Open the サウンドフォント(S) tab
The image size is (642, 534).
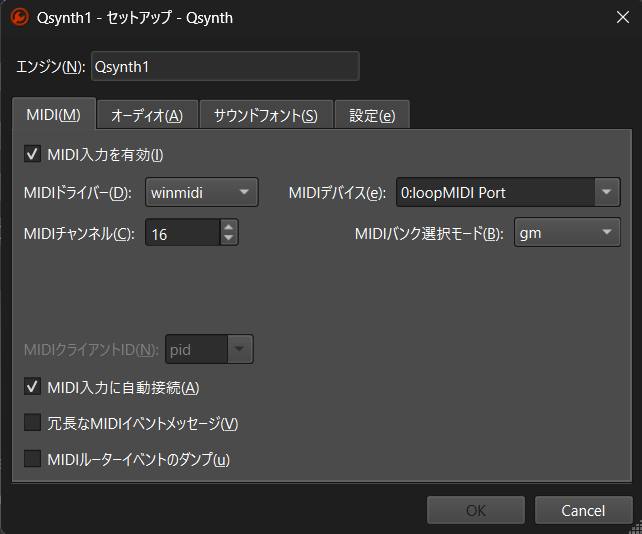coord(266,115)
